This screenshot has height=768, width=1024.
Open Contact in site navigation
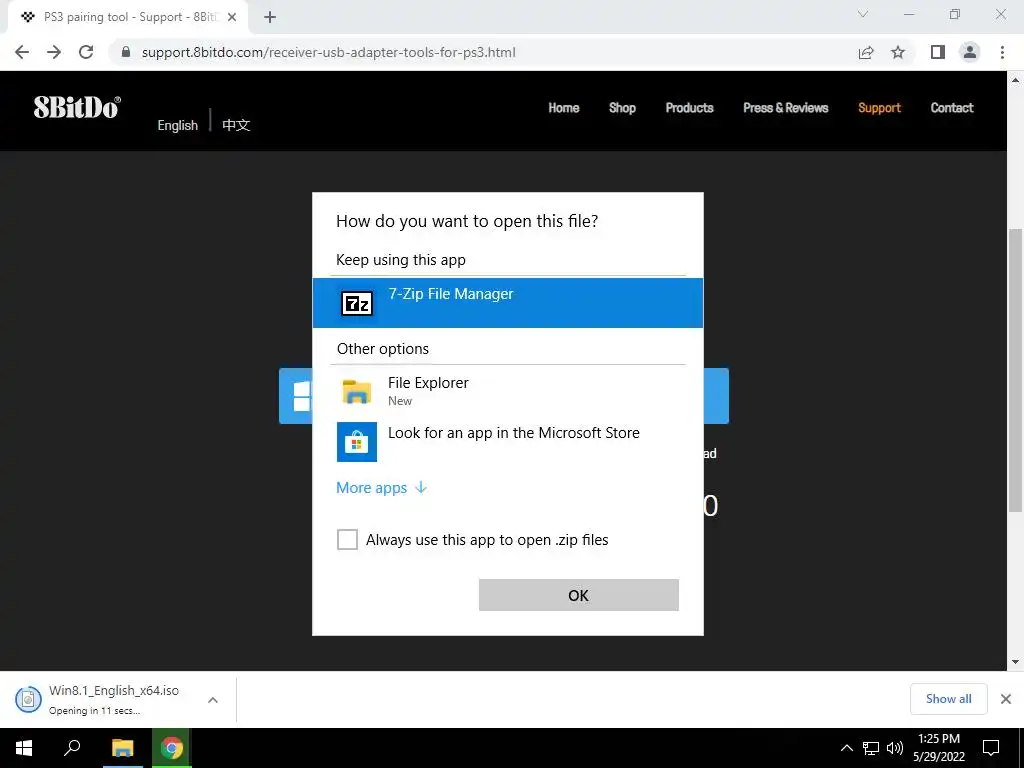pos(952,108)
